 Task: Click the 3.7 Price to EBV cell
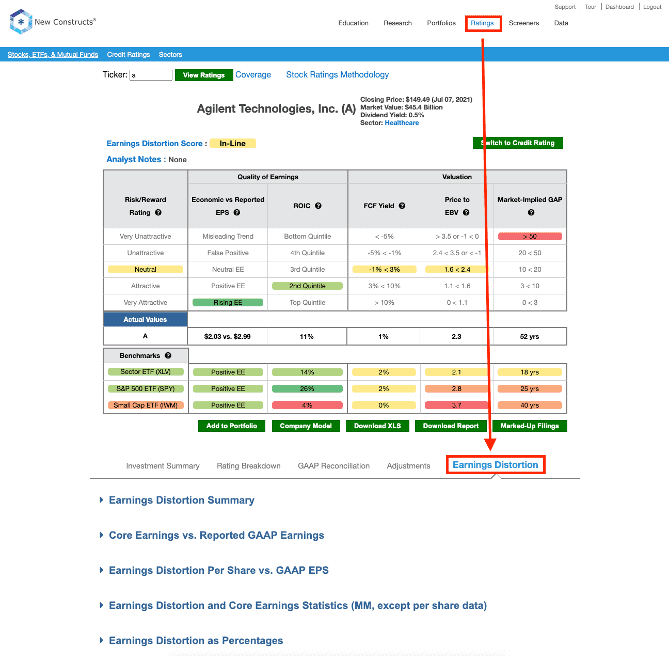pyautogui.click(x=456, y=405)
